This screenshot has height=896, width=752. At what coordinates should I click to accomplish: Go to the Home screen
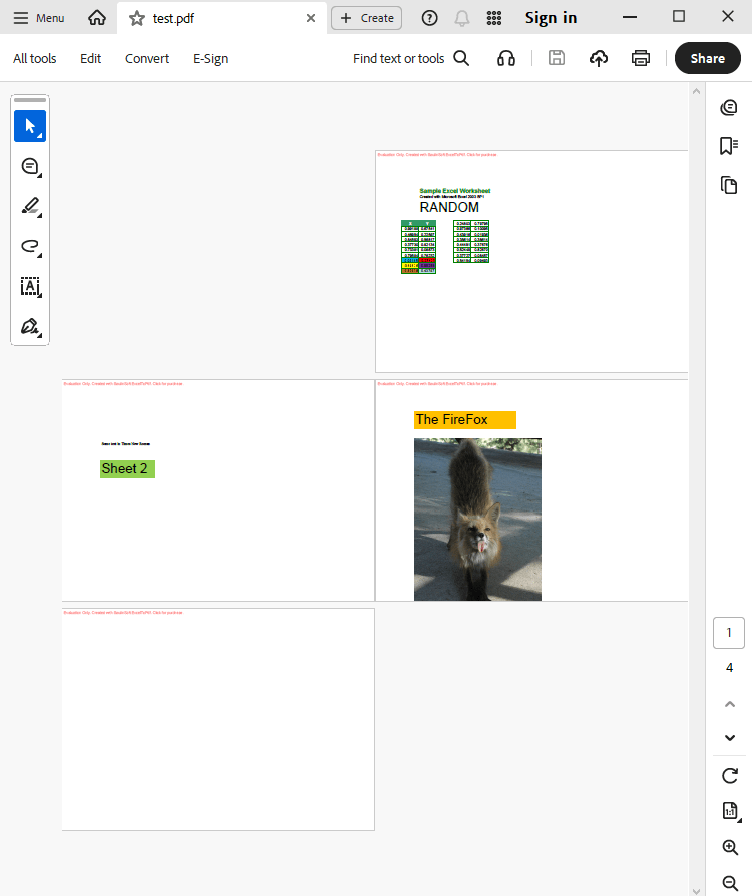(97, 18)
